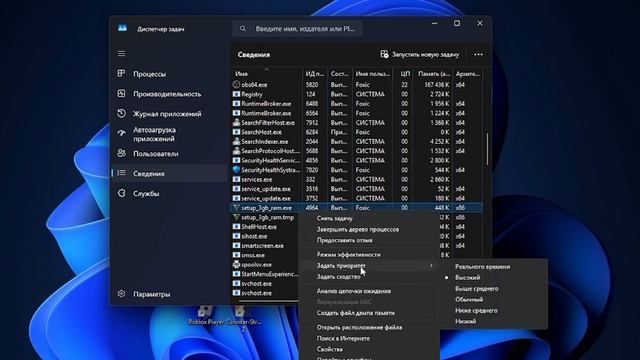Viewport: 640px width, 360px height.
Task: Select the obs64.exe process row
Action: pos(357,84)
